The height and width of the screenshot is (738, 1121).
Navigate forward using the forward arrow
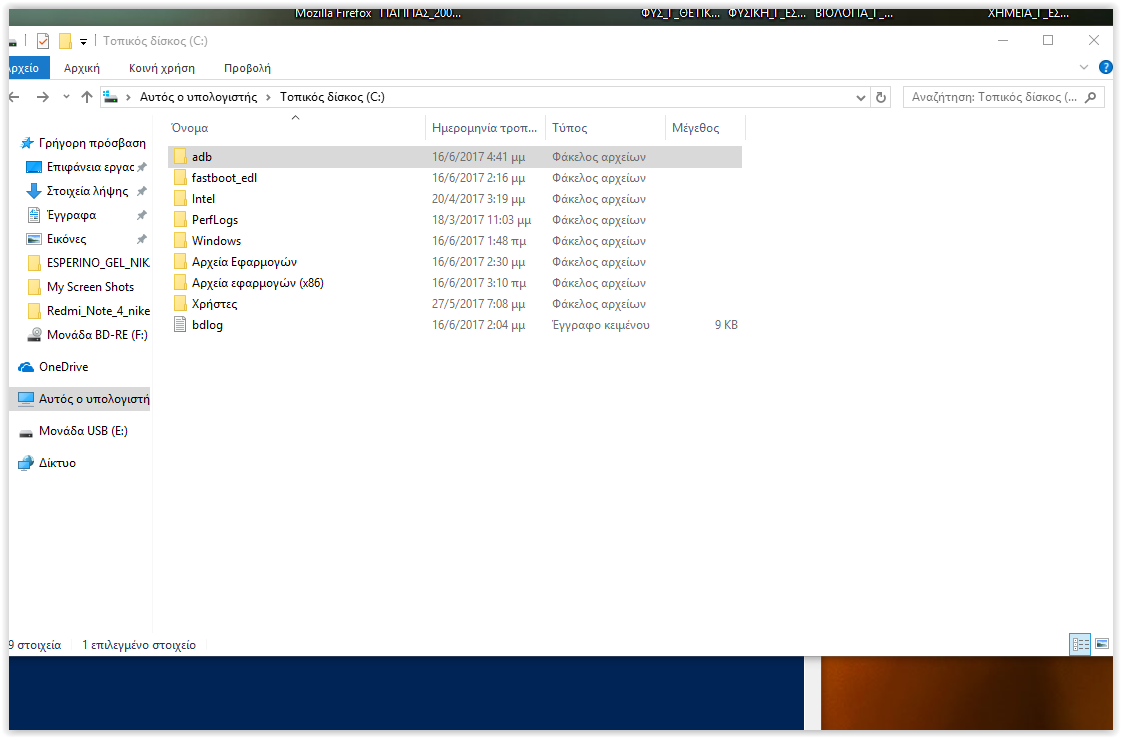coord(42,97)
